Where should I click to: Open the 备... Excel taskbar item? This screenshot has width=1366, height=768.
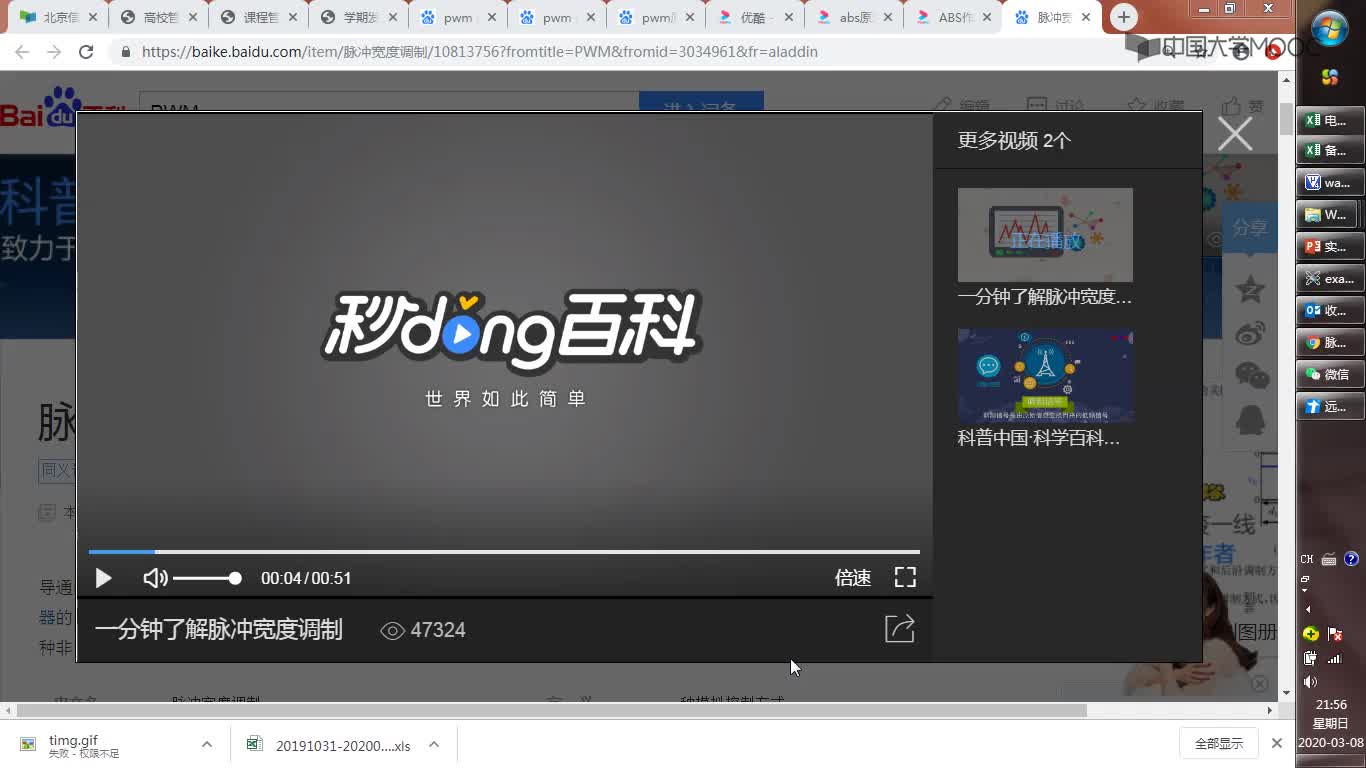[1330, 151]
